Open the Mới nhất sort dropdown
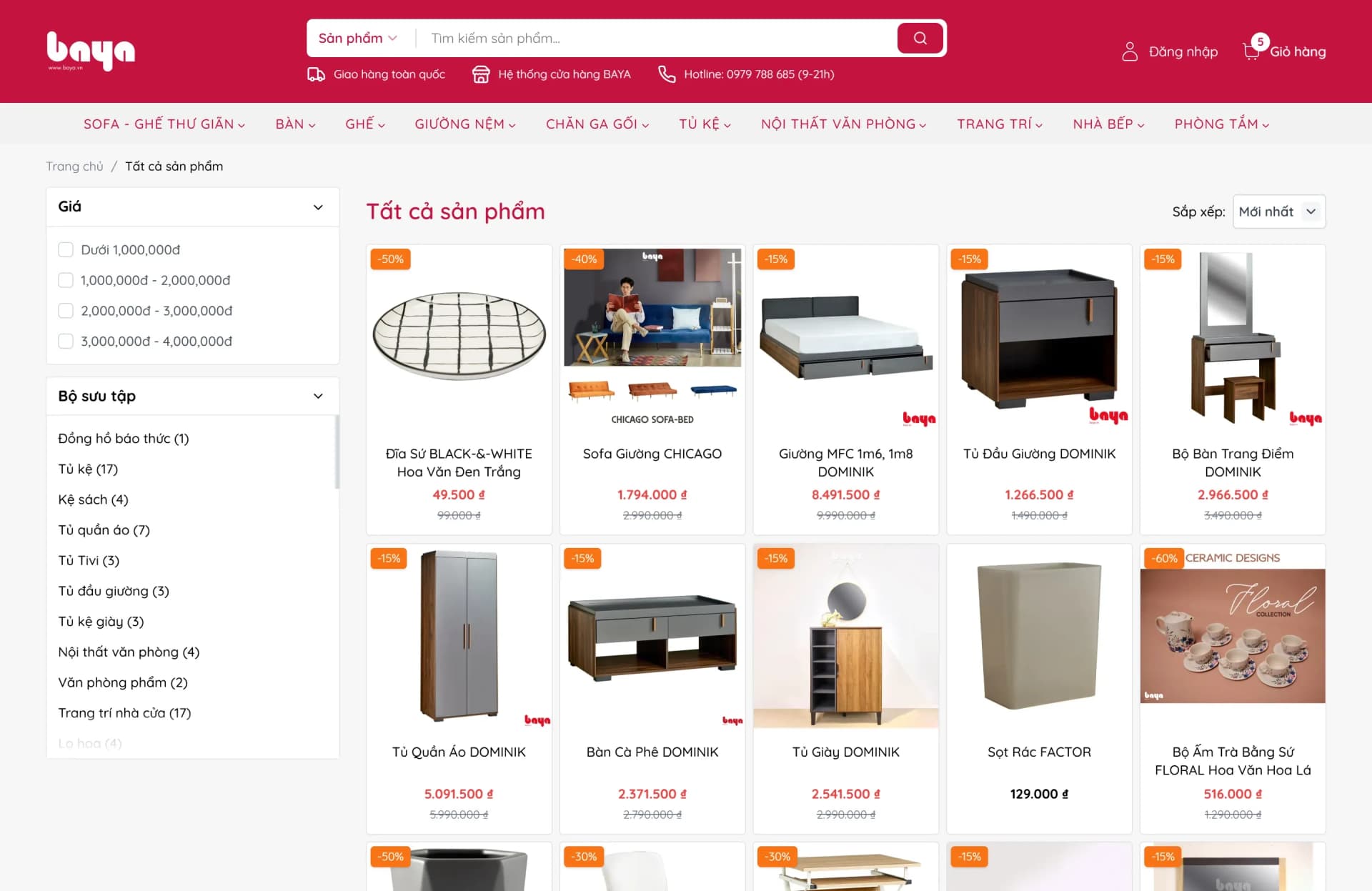Screen dimensions: 1372x891 coord(1278,211)
